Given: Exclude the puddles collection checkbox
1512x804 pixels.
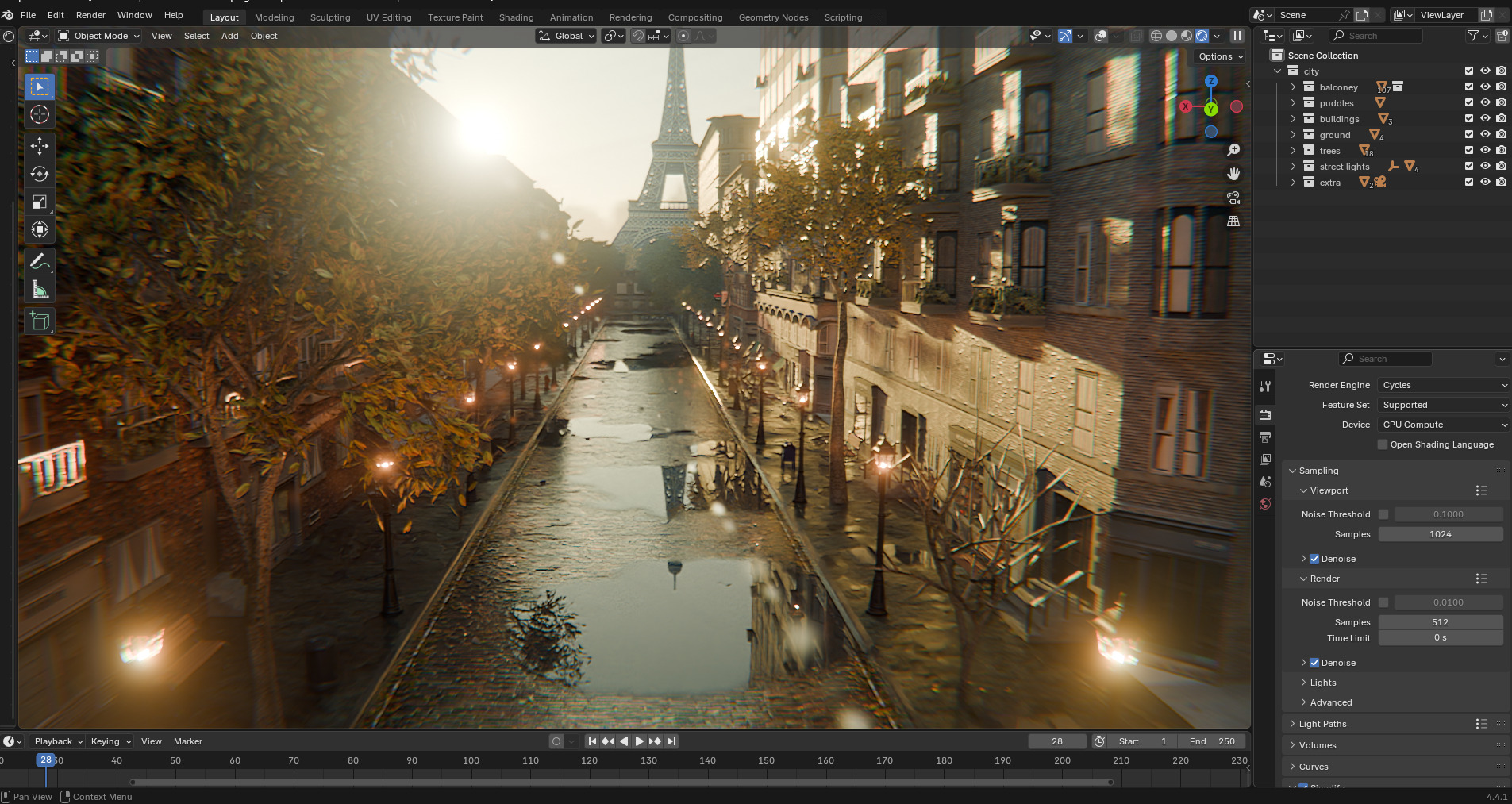Looking at the screenshot, I should 1469,102.
